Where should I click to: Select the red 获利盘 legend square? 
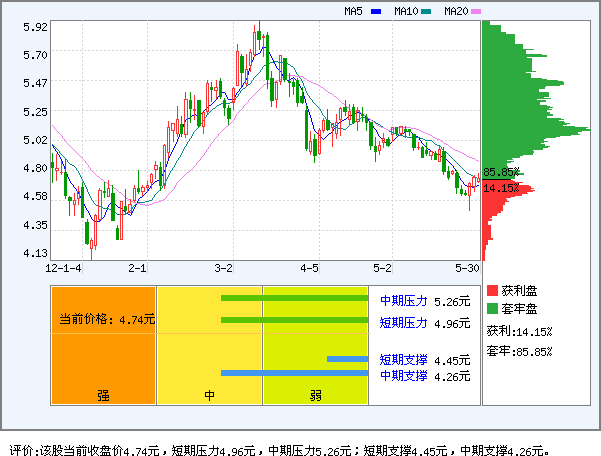coord(492,290)
